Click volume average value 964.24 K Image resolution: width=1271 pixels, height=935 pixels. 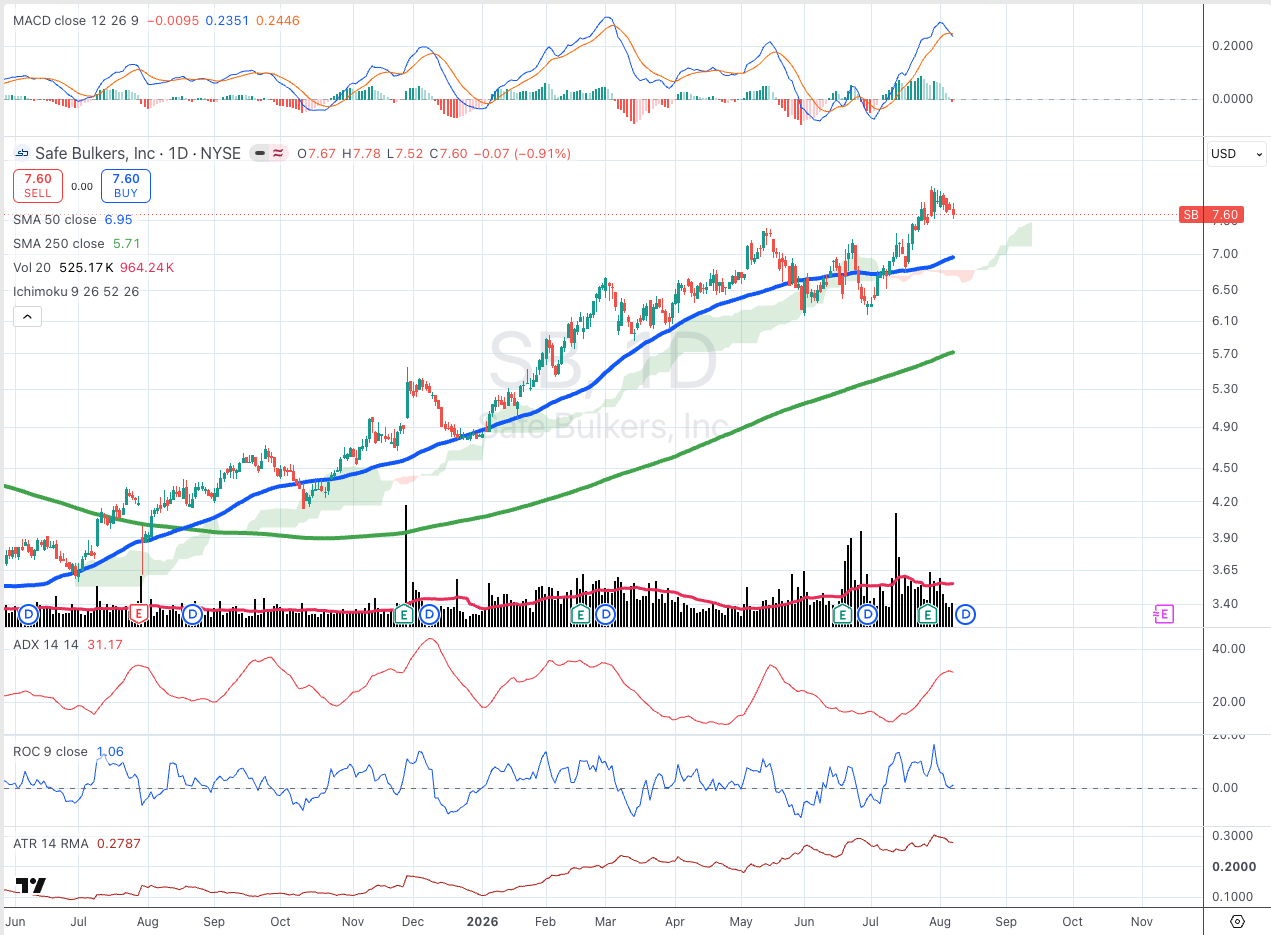tap(147, 267)
